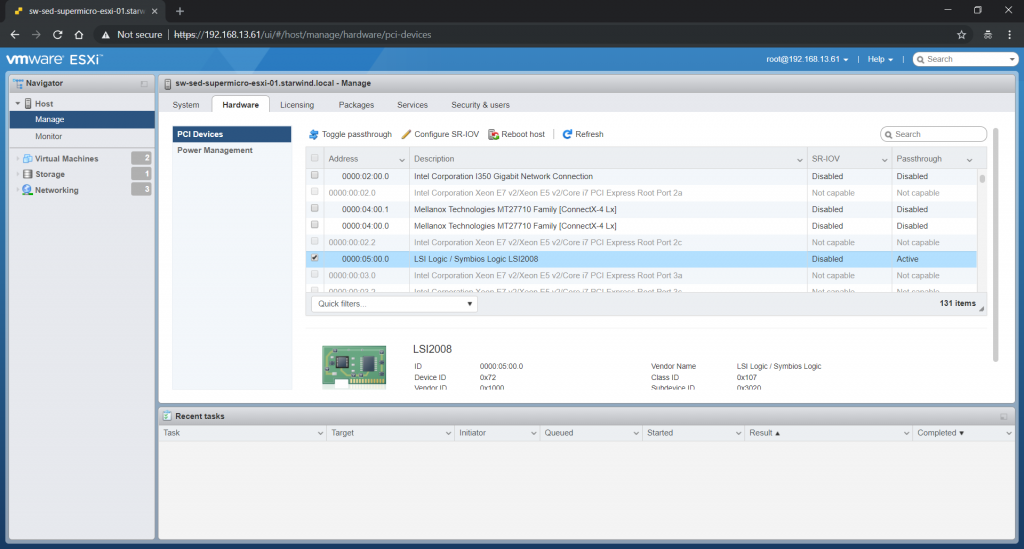Screen dimensions: 1024x549
Task: Go to the browser home page
Action: (x=79, y=35)
